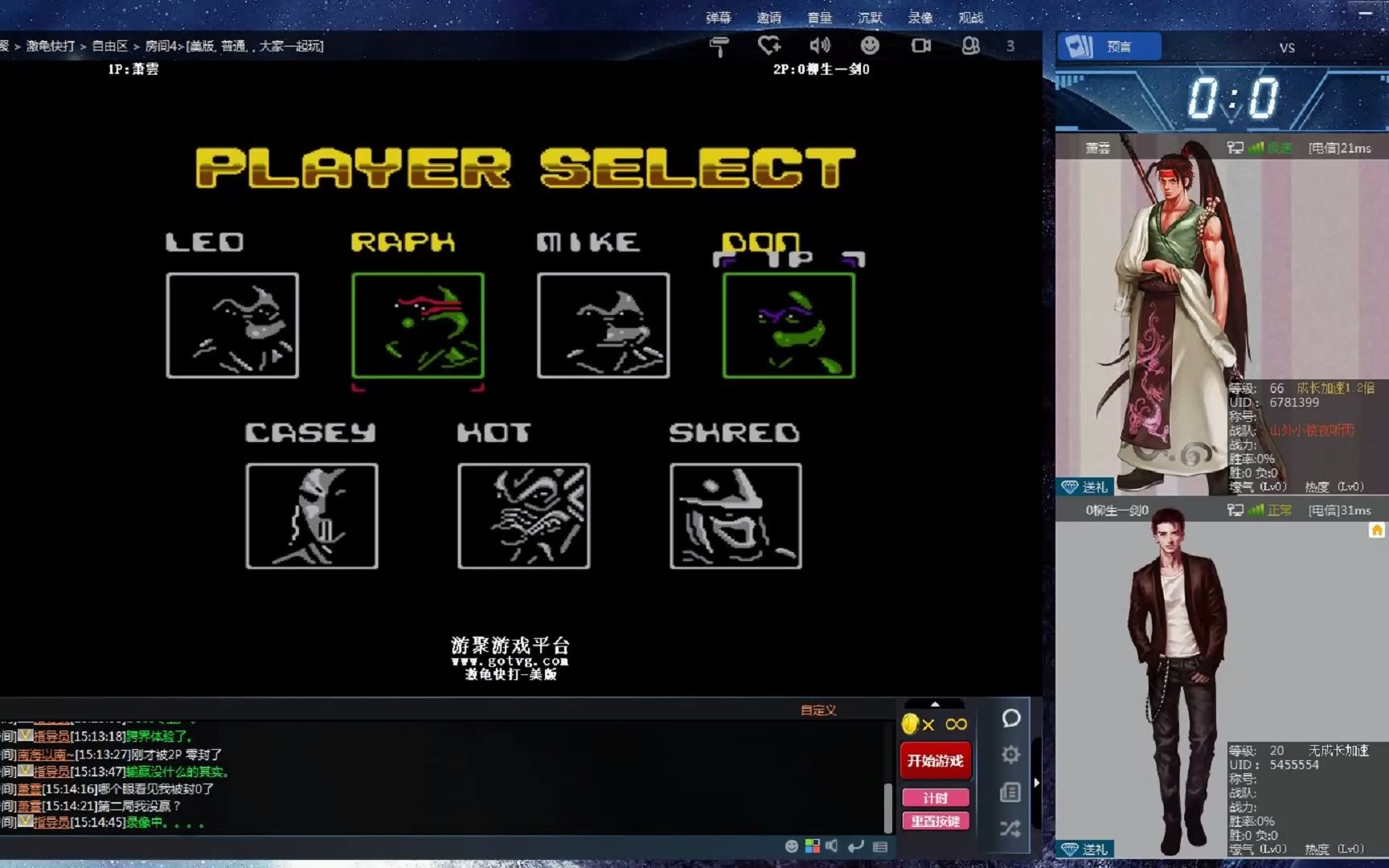1389x868 pixels.
Task: Select the 弹幕 label at top
Action: [x=719, y=18]
